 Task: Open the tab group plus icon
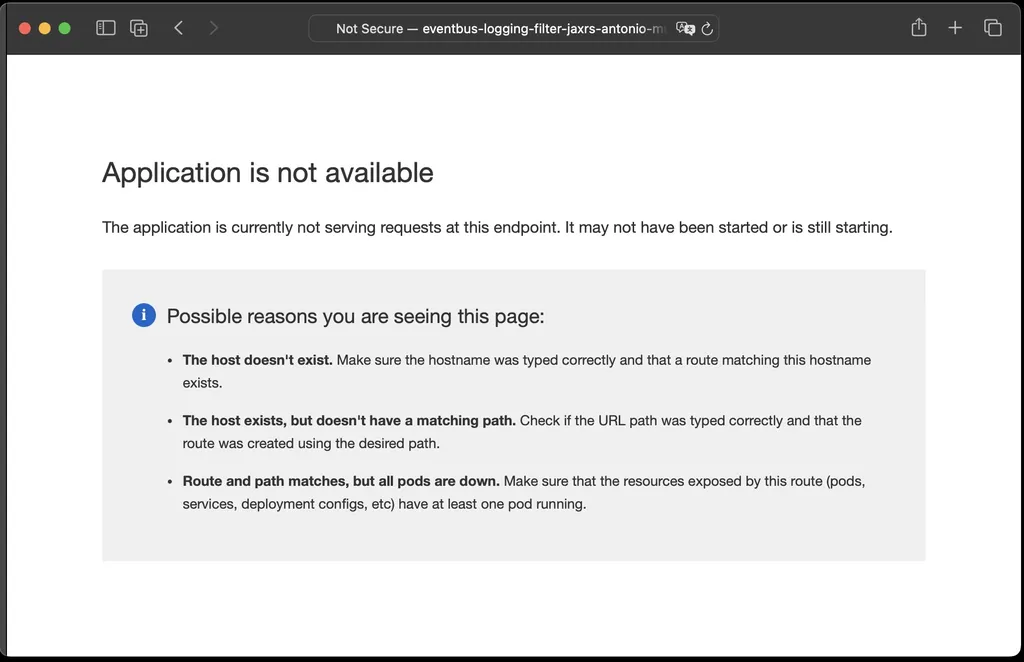pyautogui.click(x=139, y=28)
